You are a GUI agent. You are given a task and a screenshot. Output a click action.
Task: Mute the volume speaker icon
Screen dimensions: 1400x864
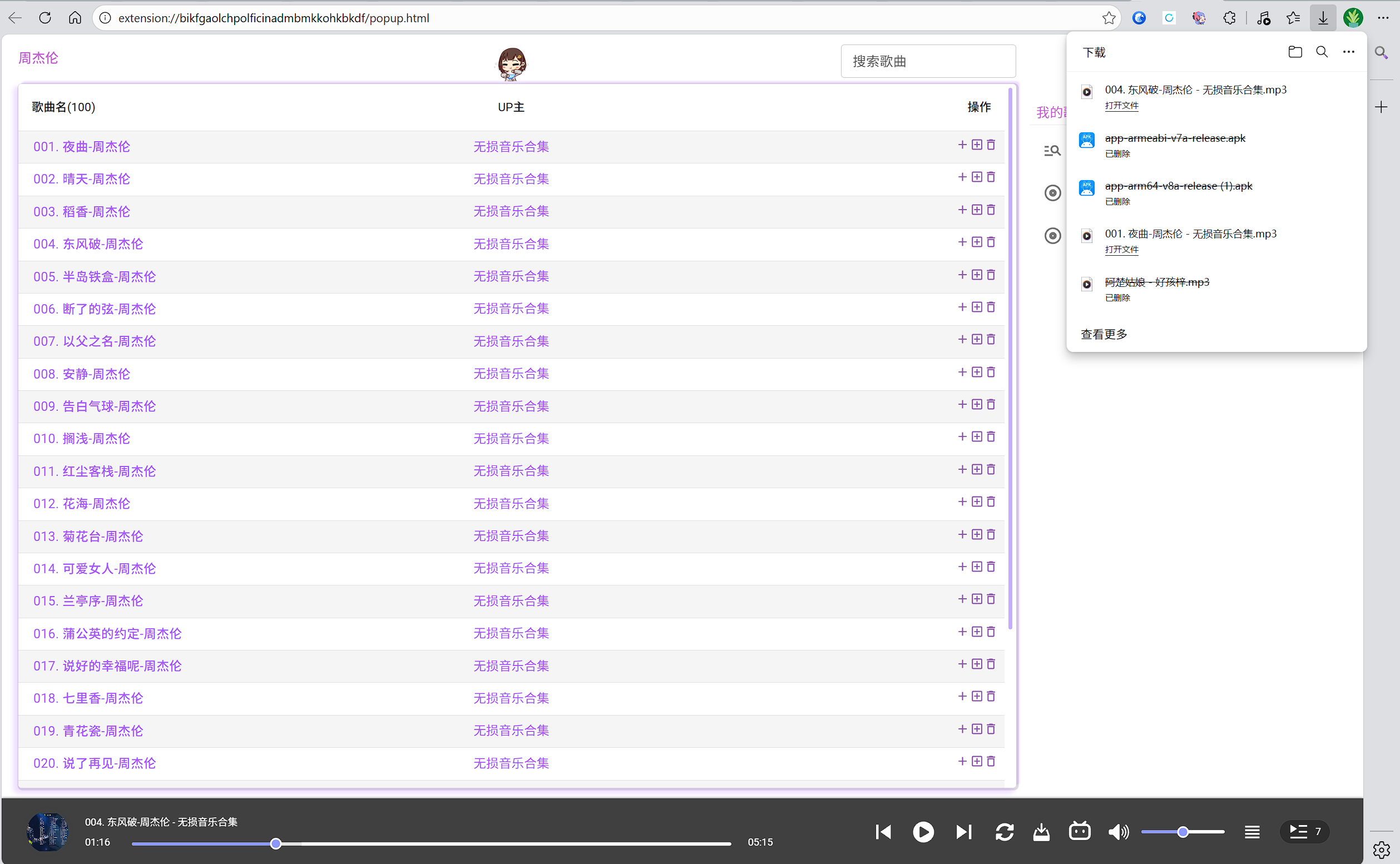[x=1117, y=831]
